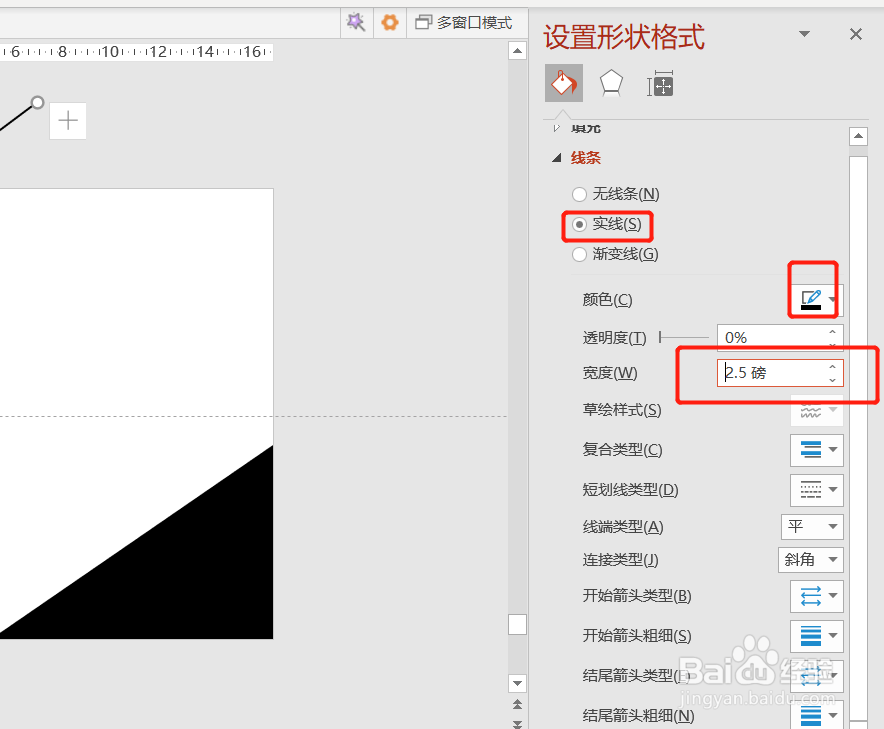
Task: Switch to 多窗口模式 multi-window mode
Action: (x=464, y=23)
